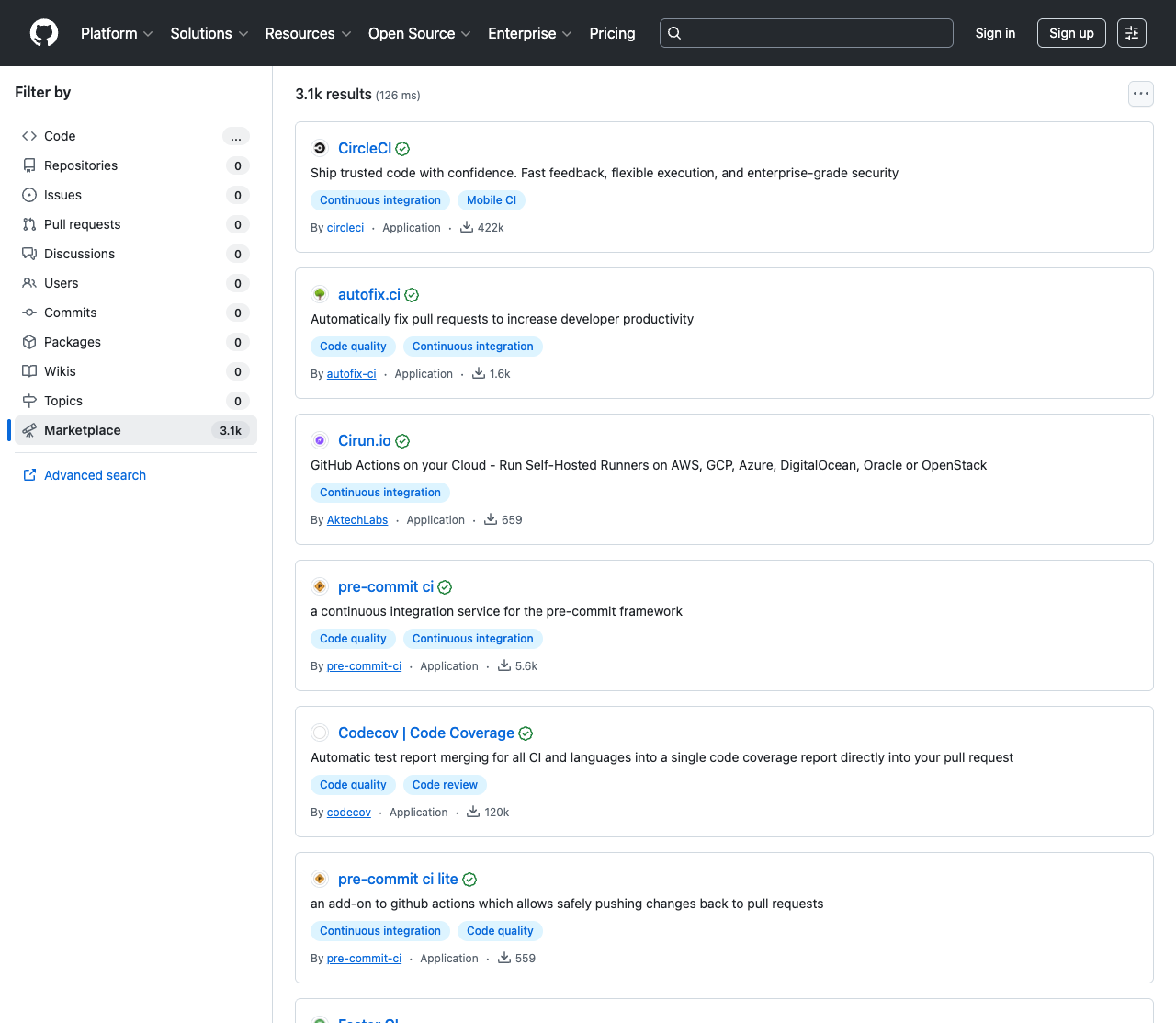The width and height of the screenshot is (1176, 1023).
Task: Click the Users filter people icon
Action: pyautogui.click(x=29, y=283)
